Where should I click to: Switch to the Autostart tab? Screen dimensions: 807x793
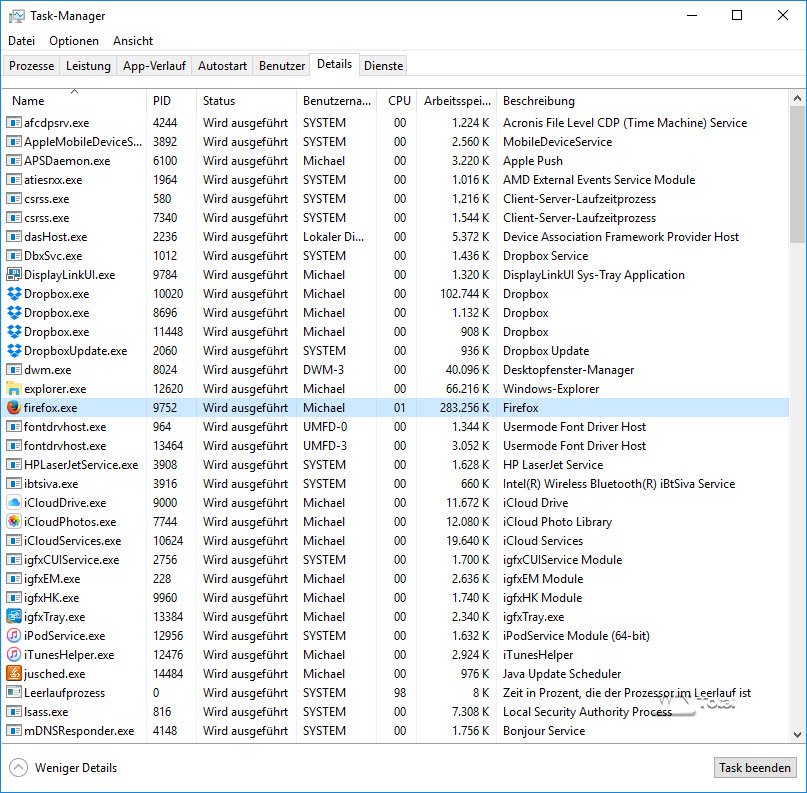[x=222, y=66]
